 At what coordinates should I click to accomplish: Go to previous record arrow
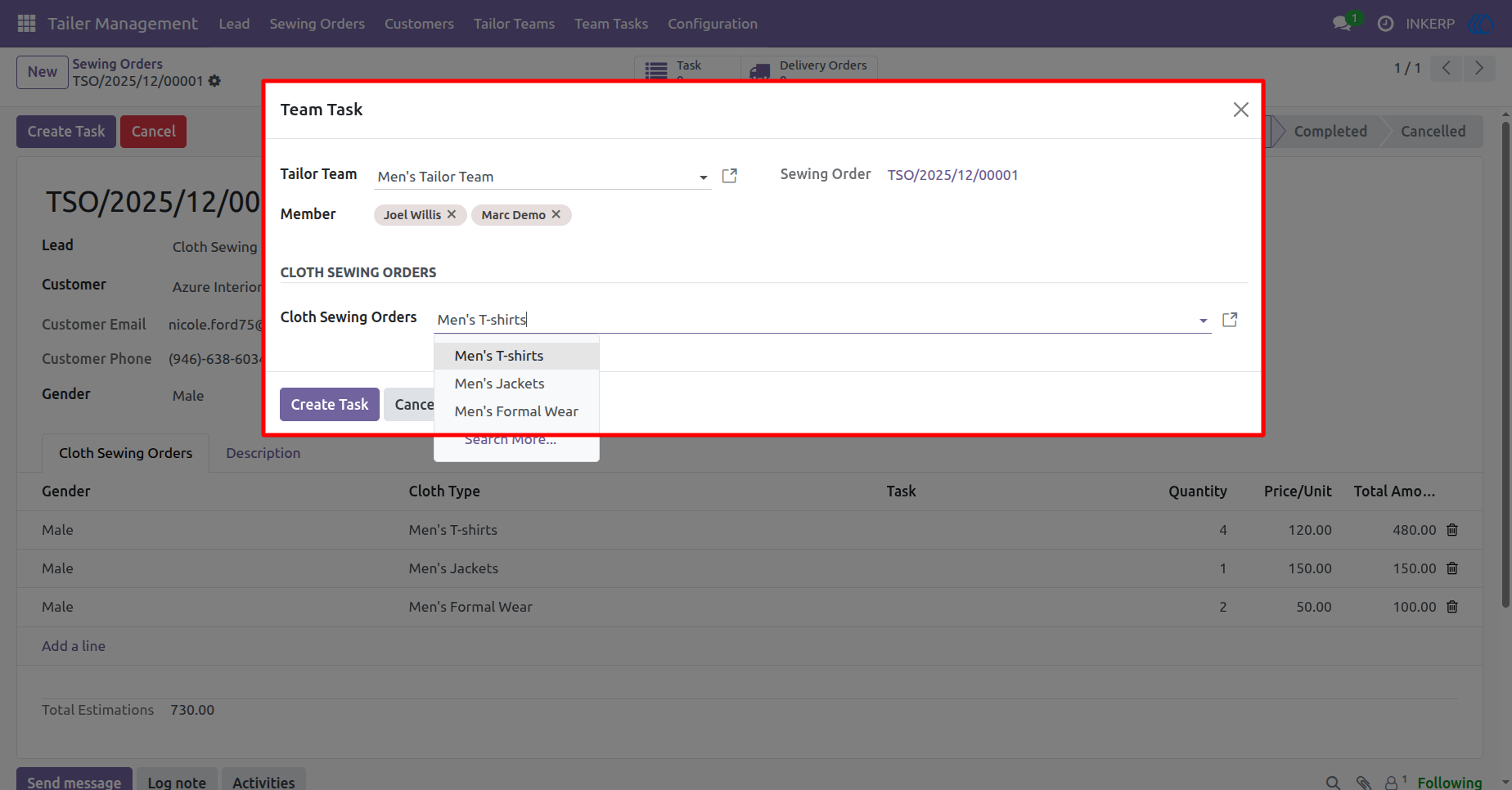(1447, 68)
